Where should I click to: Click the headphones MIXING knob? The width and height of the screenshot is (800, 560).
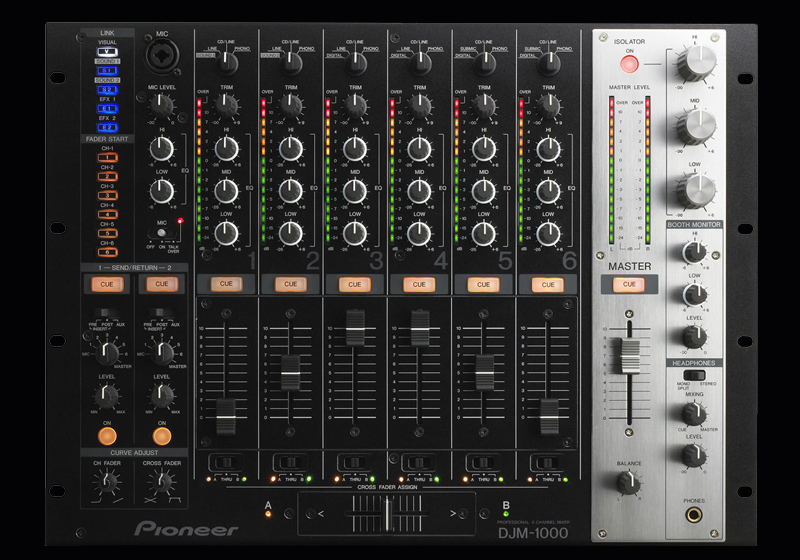coord(694,413)
